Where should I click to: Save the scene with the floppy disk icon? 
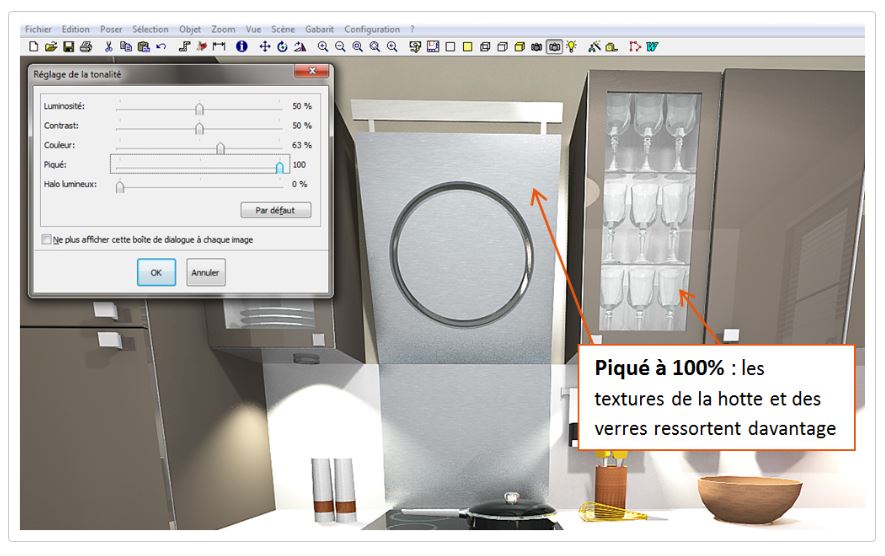pyautogui.click(x=68, y=47)
